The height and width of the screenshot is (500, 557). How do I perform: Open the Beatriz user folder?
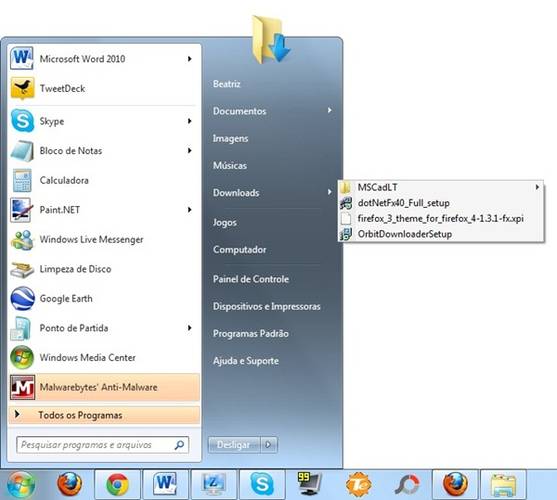(x=227, y=84)
